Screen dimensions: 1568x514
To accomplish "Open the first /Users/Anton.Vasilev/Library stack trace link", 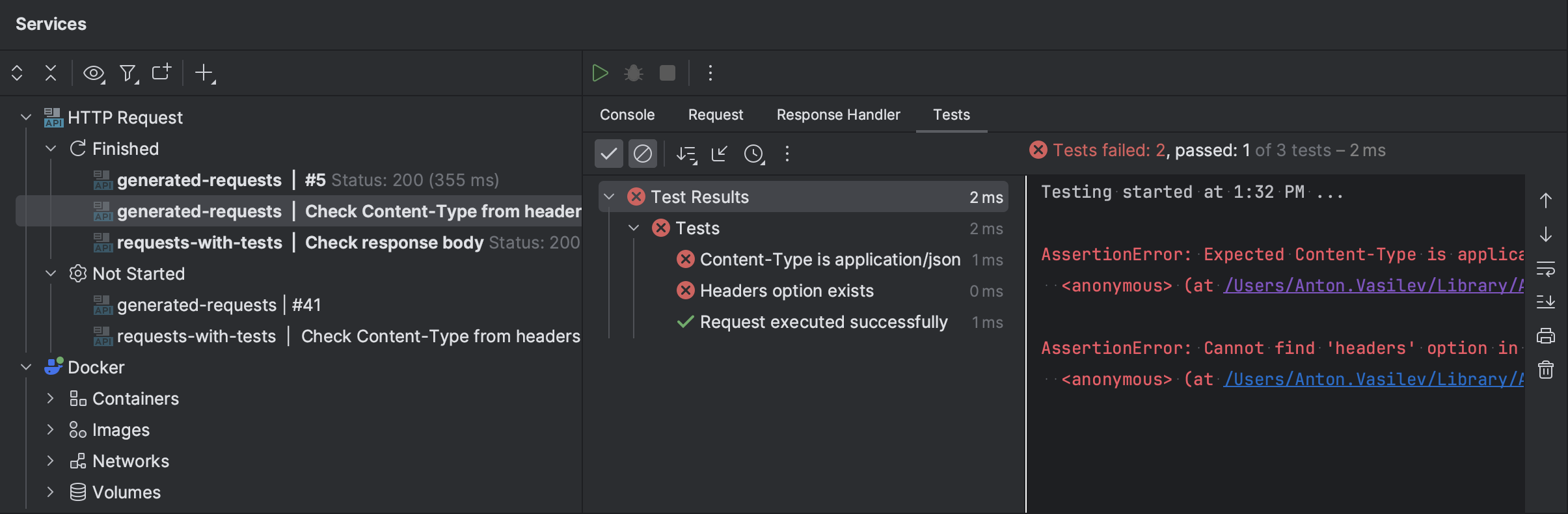I will [1373, 286].
